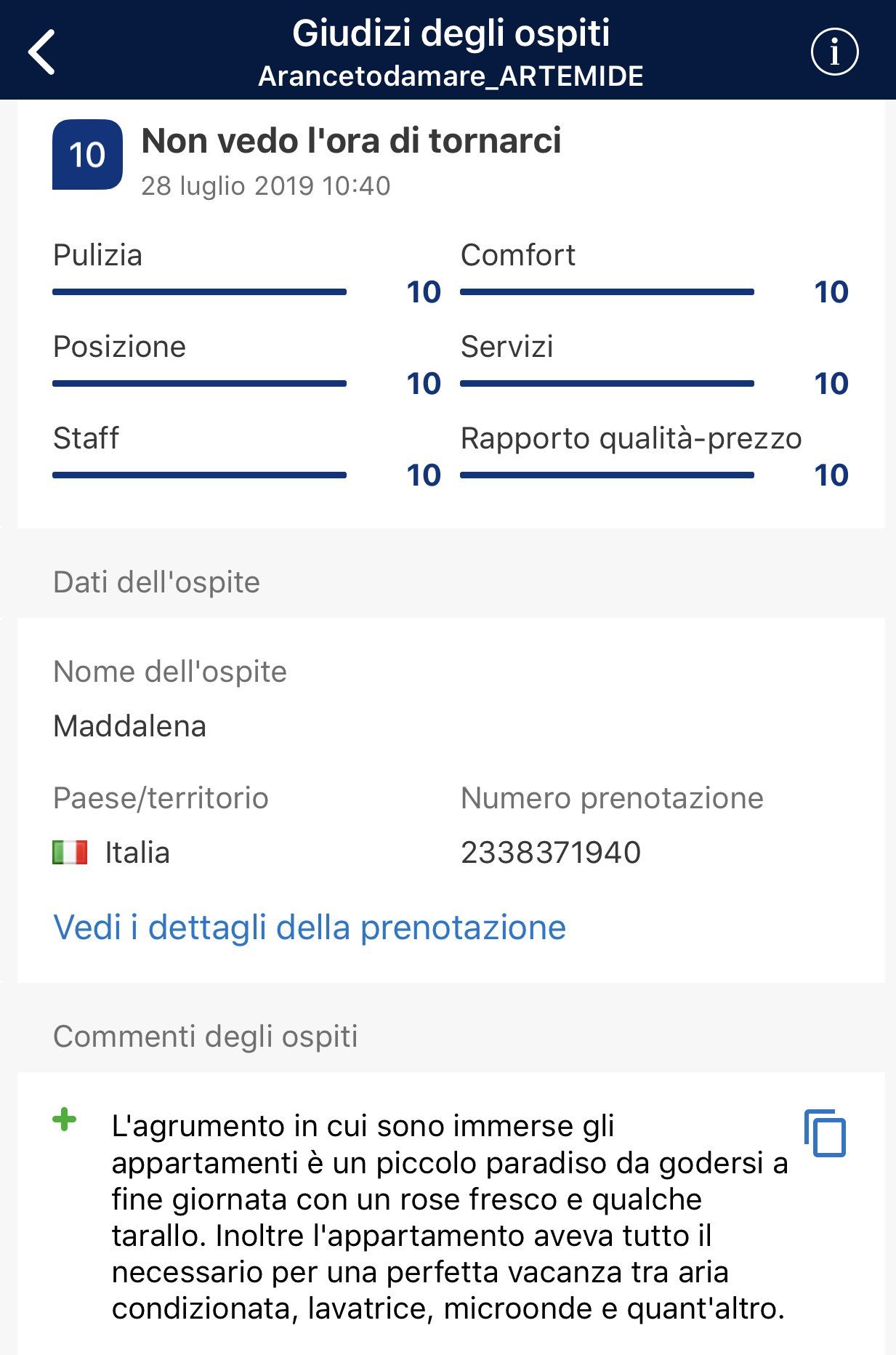896x1355 pixels.
Task: Open the info icon in header
Action: (834, 52)
